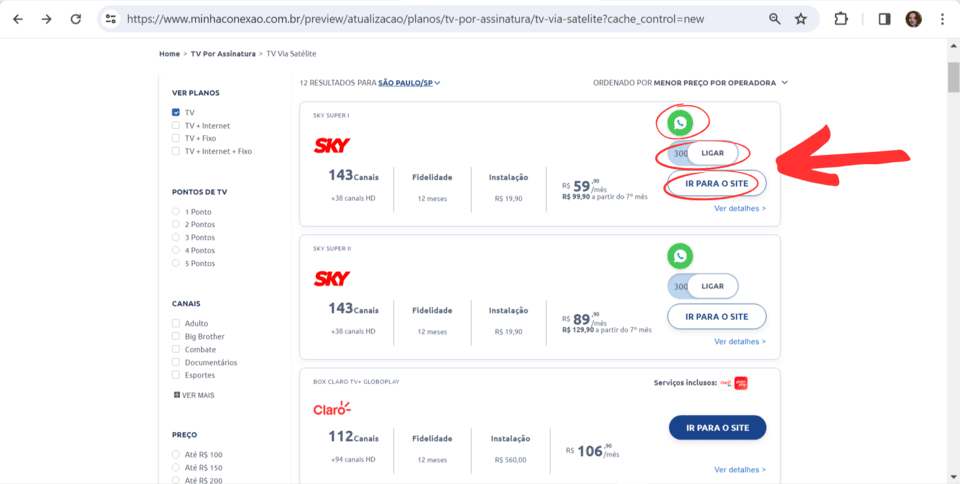Click the SKY logo in SKY Super I card
This screenshot has width=960, height=484.
[x=332, y=146]
